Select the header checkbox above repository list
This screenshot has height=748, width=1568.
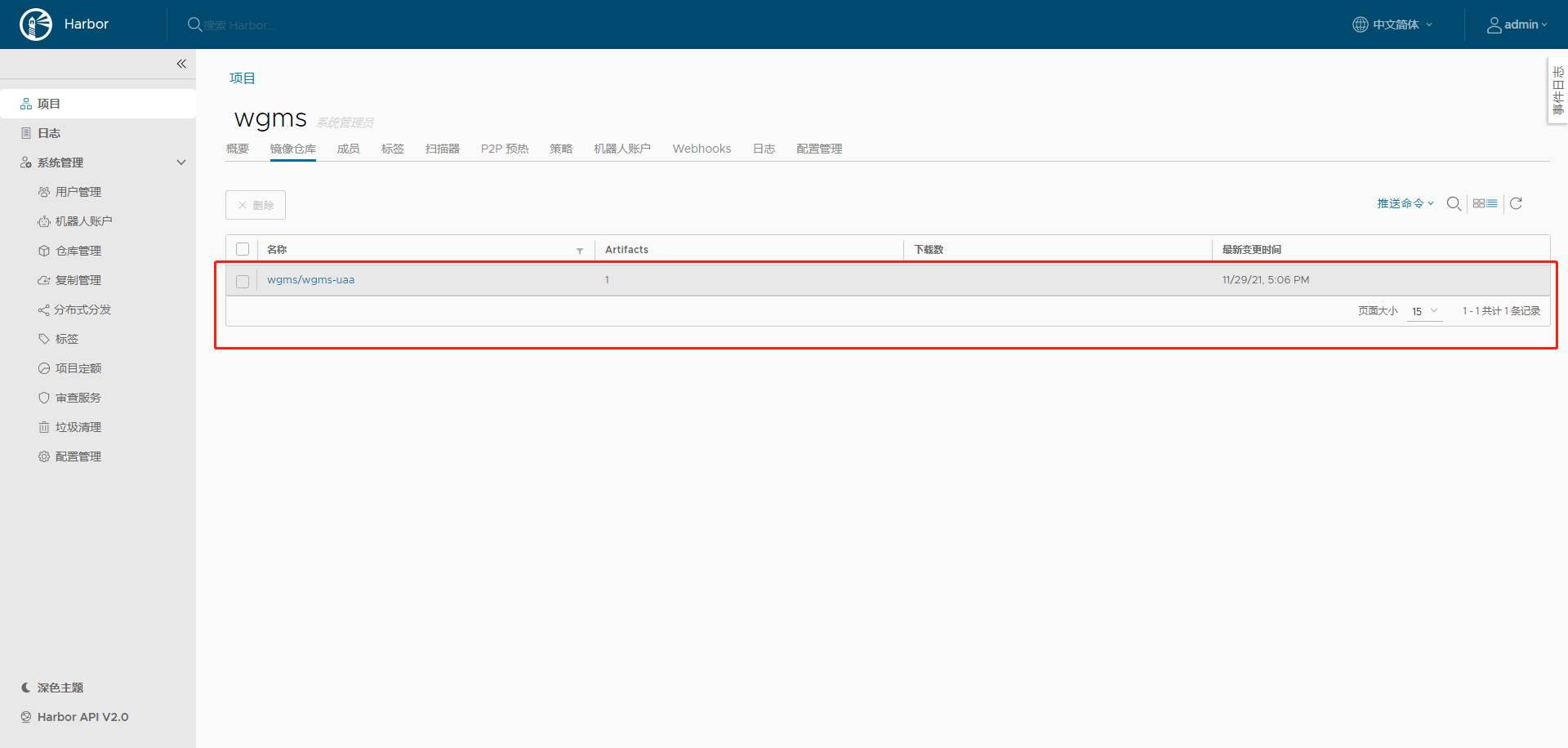click(x=243, y=249)
